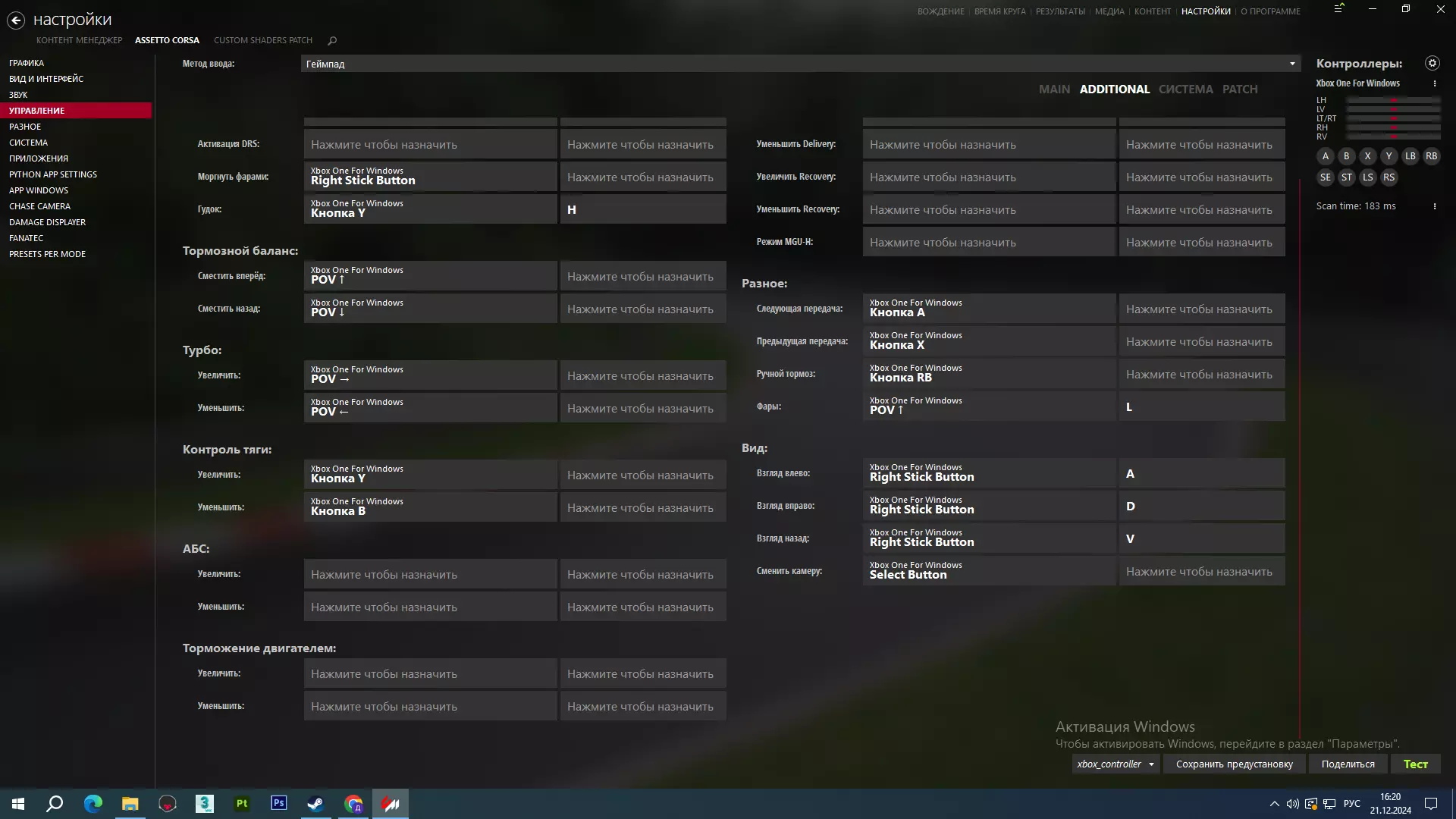Open the hamburger menu in the title bar
Image resolution: width=1456 pixels, height=819 pixels.
[1338, 9]
